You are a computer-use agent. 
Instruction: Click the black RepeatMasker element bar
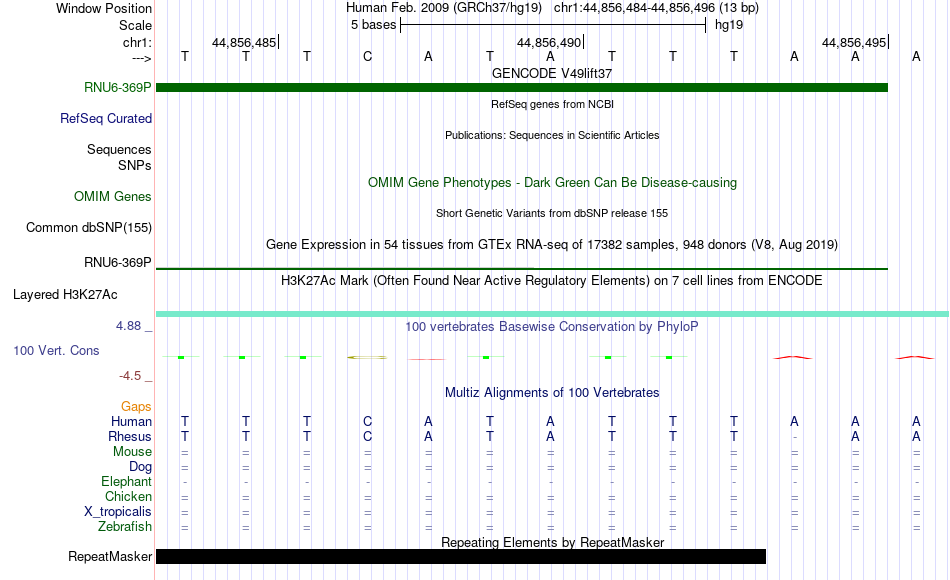click(461, 556)
